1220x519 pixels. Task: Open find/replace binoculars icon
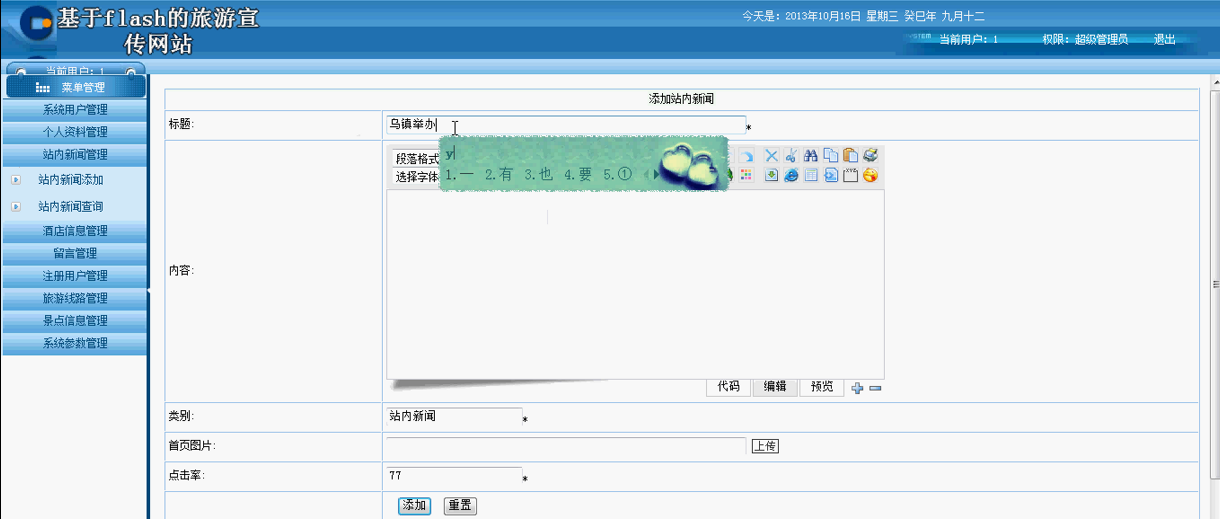(811, 155)
